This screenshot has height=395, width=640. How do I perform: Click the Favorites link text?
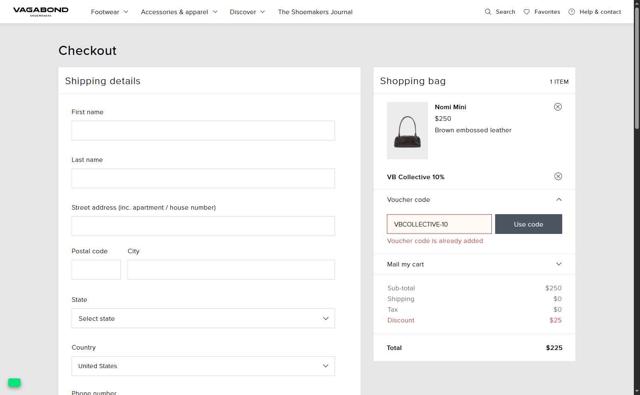click(547, 12)
